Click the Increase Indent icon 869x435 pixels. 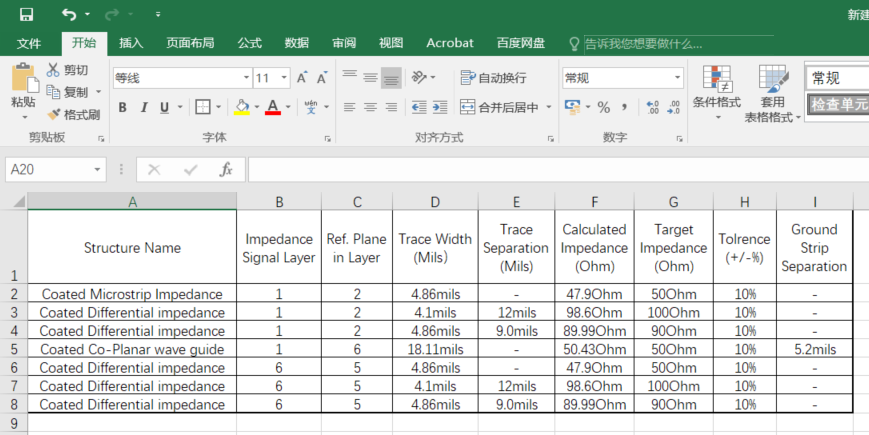click(x=439, y=107)
